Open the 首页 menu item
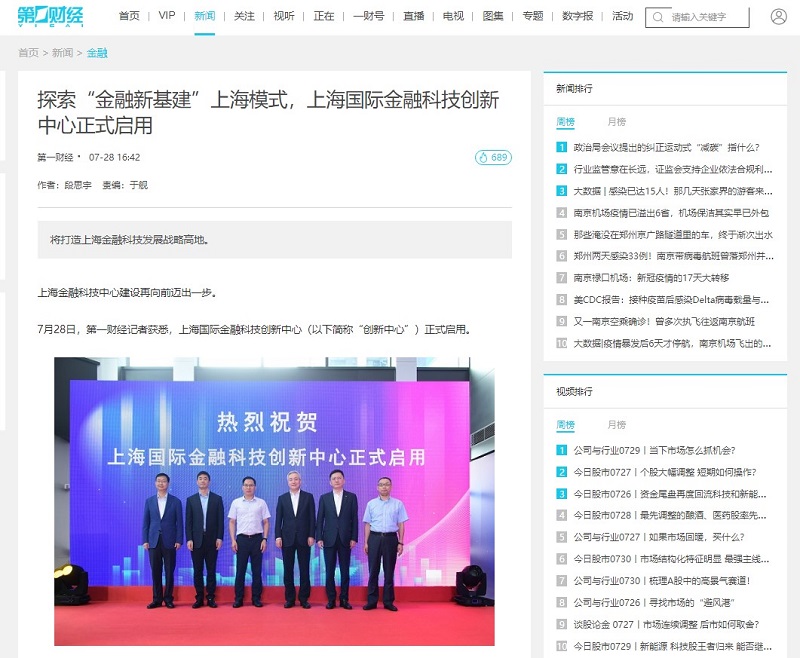Screen dimensions: 800x658 point(129,16)
